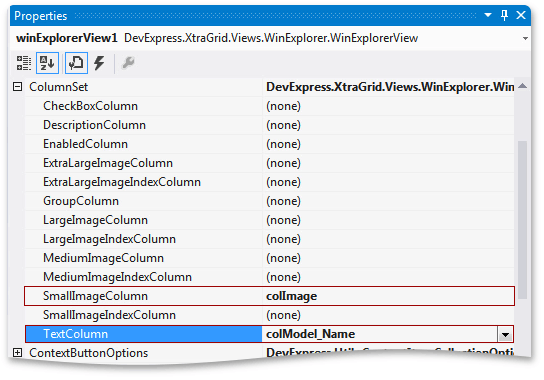Click the ColumnSet property name
544x380 pixels.
tap(59, 87)
